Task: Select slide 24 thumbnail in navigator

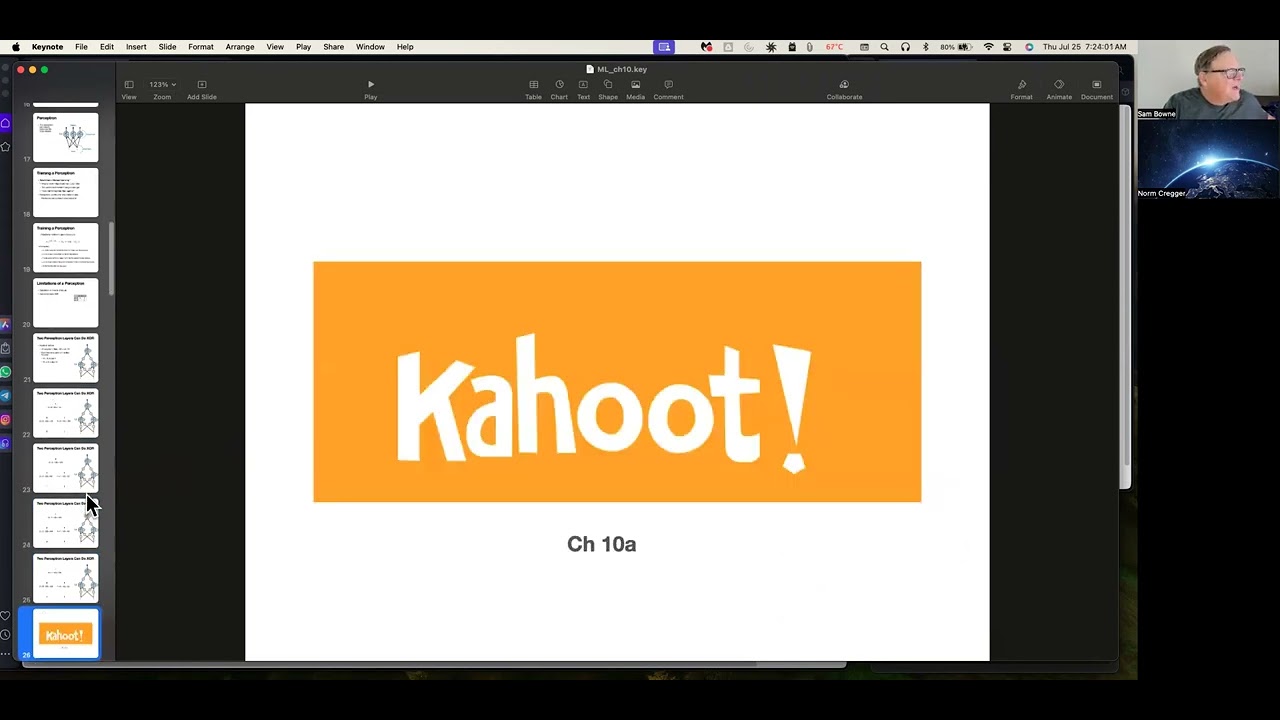Action: click(x=66, y=522)
